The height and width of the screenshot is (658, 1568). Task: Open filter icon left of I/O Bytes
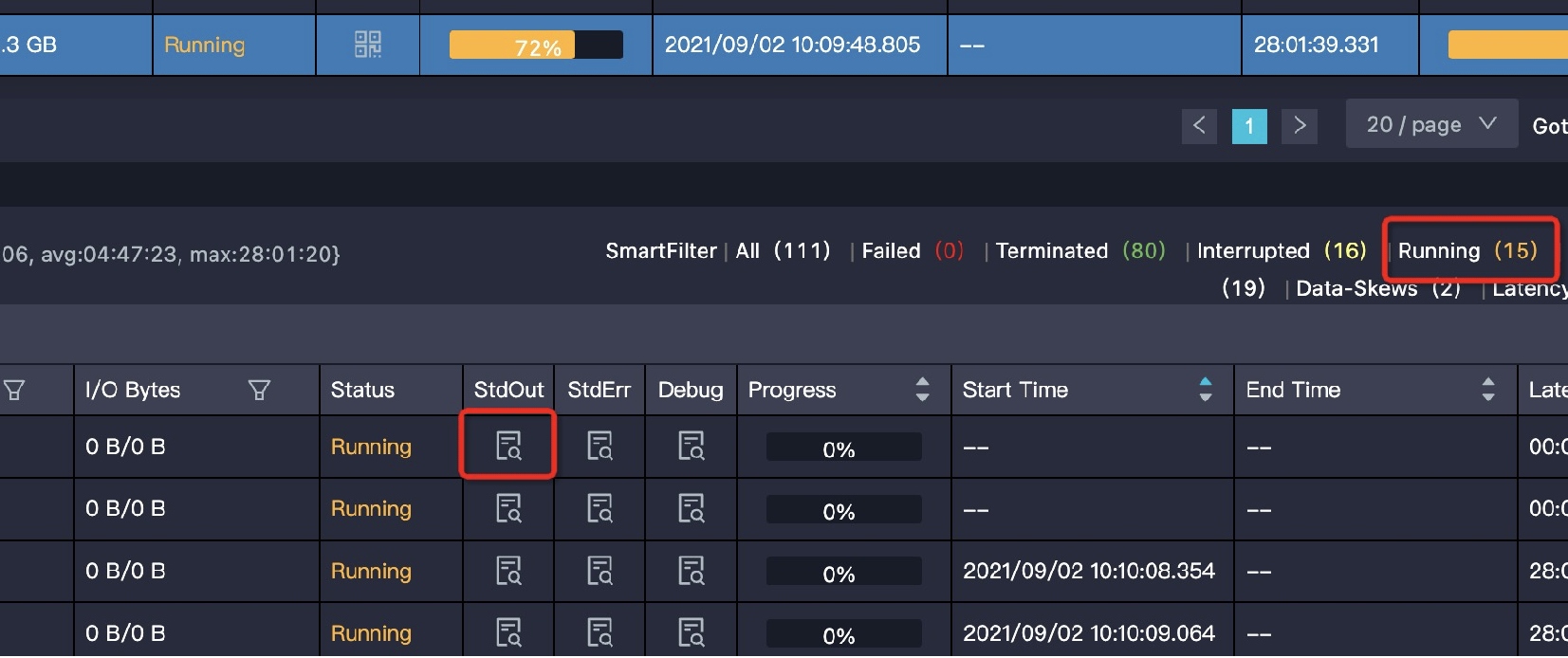(x=14, y=390)
